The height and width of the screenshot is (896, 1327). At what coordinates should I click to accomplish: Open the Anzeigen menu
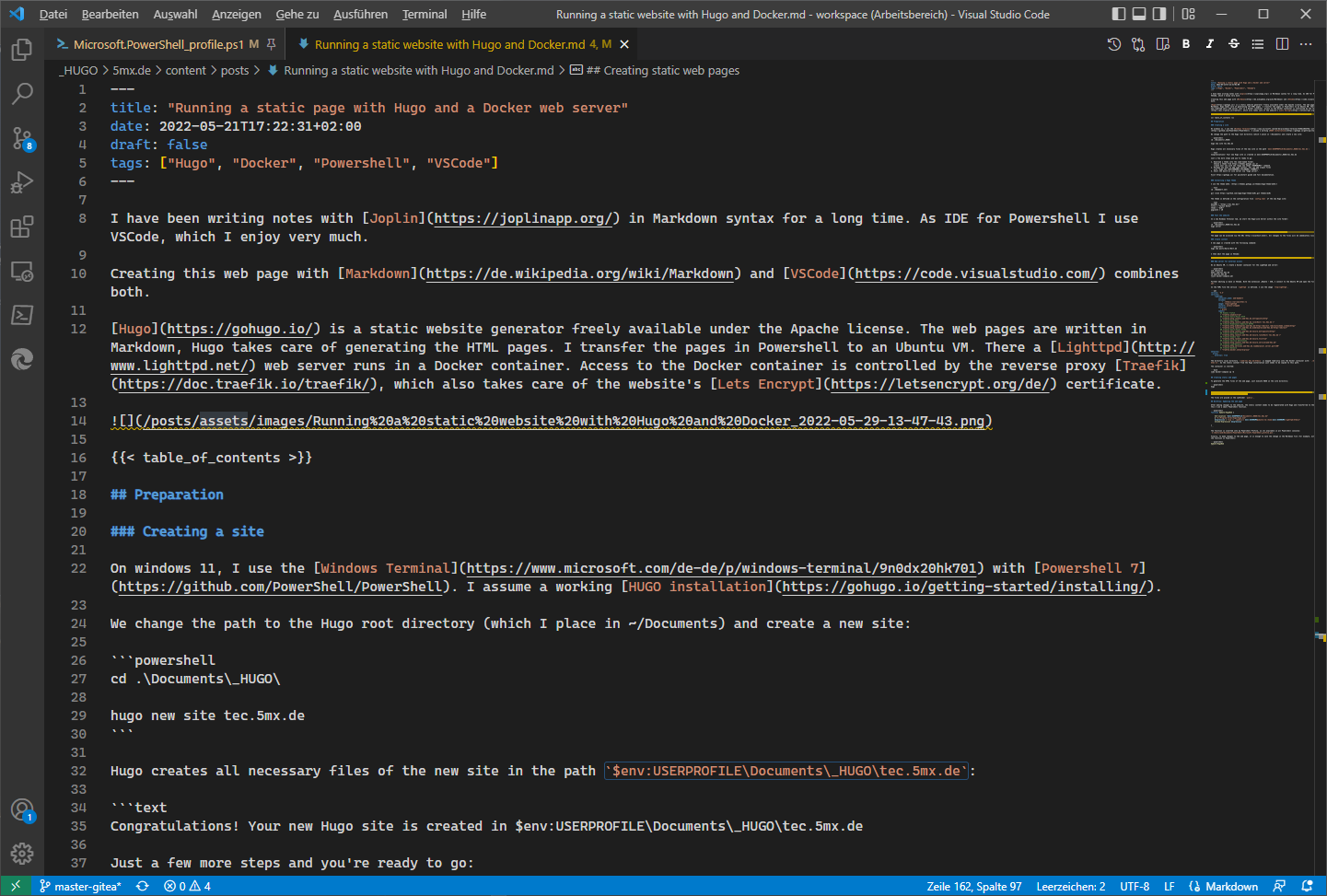pos(237,14)
